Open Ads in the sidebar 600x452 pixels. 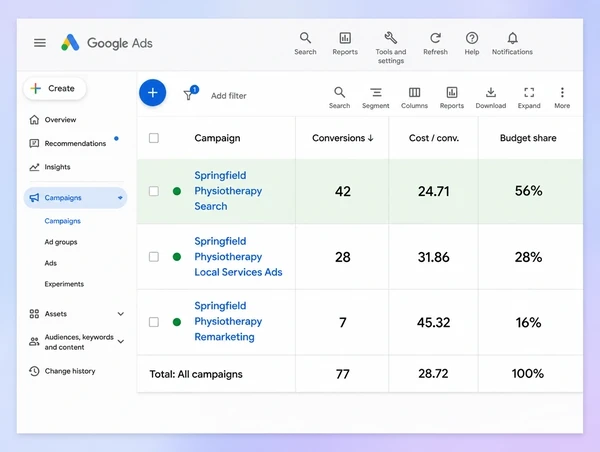(x=51, y=263)
